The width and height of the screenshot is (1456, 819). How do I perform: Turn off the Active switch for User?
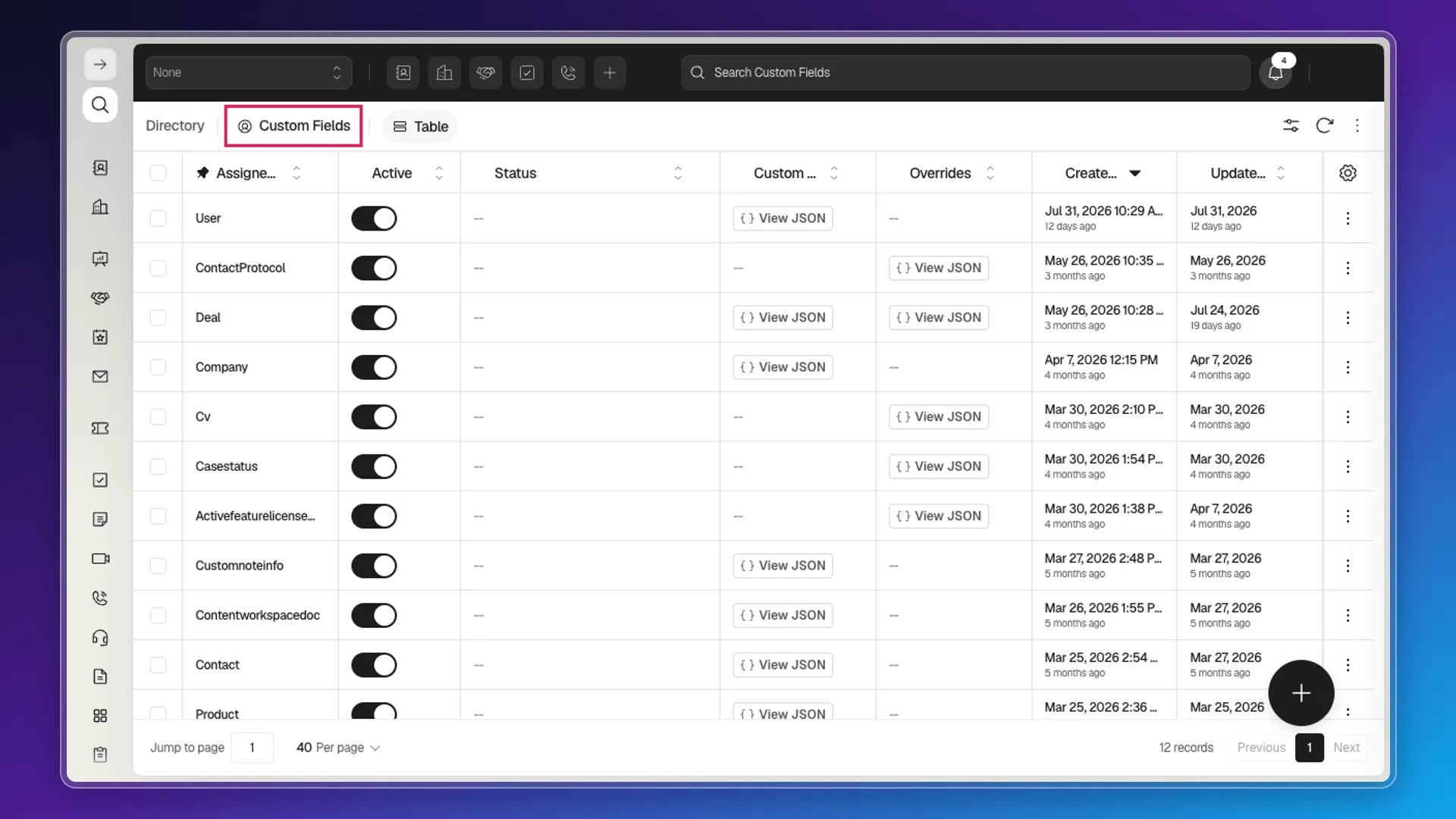[x=374, y=218]
